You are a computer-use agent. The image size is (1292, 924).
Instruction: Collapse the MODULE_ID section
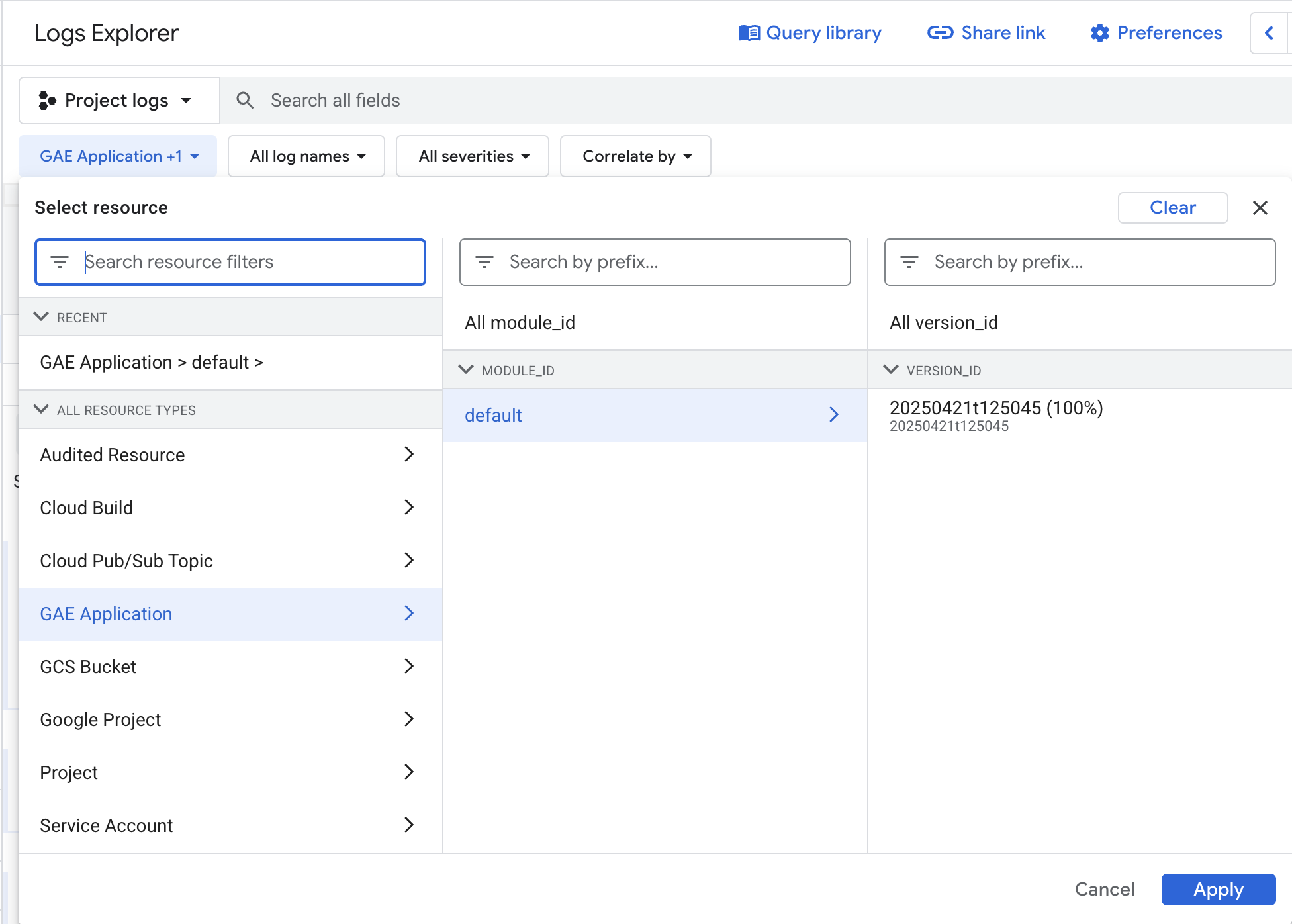pyautogui.click(x=466, y=370)
